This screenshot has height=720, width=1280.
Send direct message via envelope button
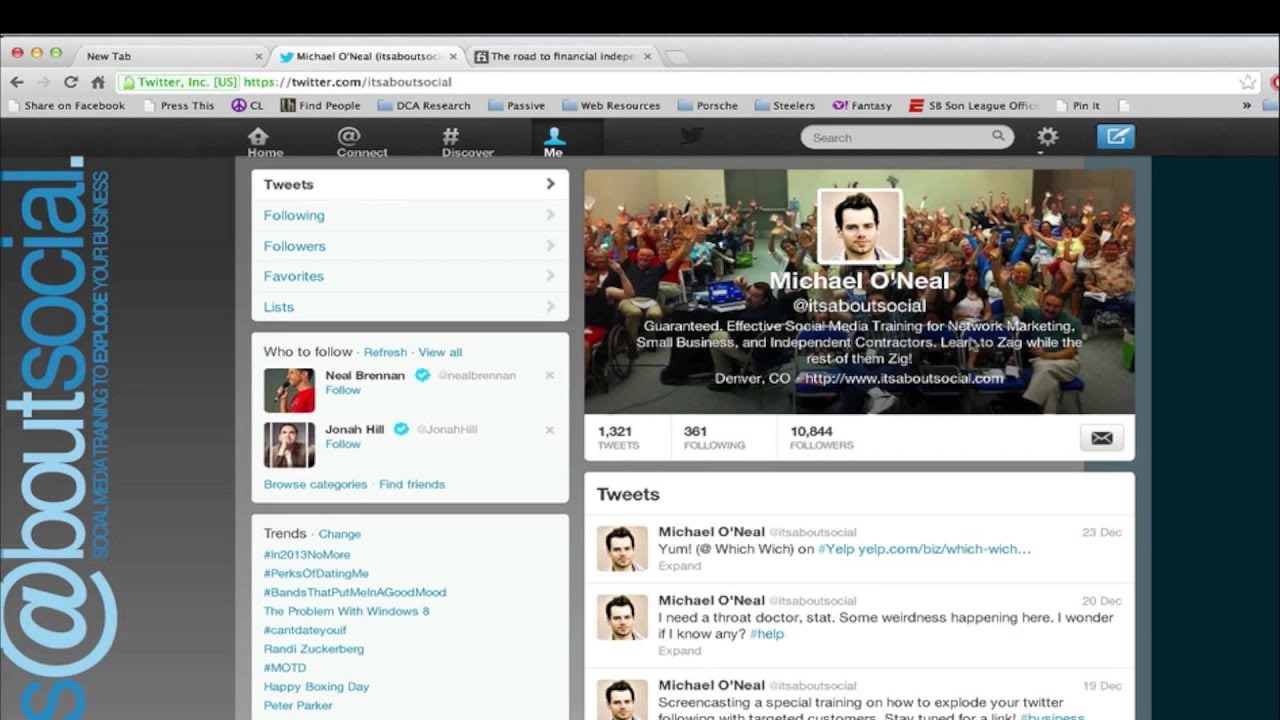[x=1101, y=438]
